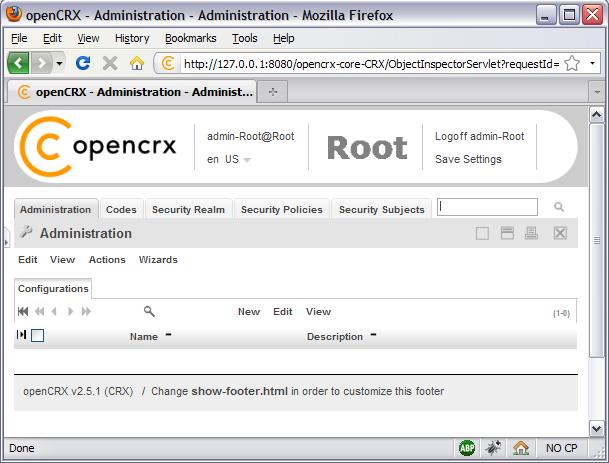The width and height of the screenshot is (609, 463).
Task: Switch to the Codes tab
Action: pos(121,209)
